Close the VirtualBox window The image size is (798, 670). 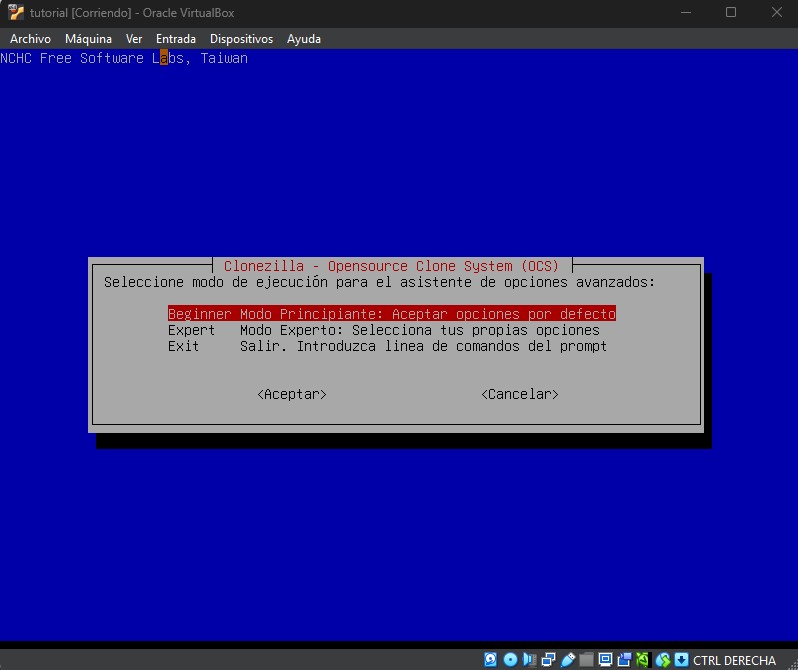(776, 12)
